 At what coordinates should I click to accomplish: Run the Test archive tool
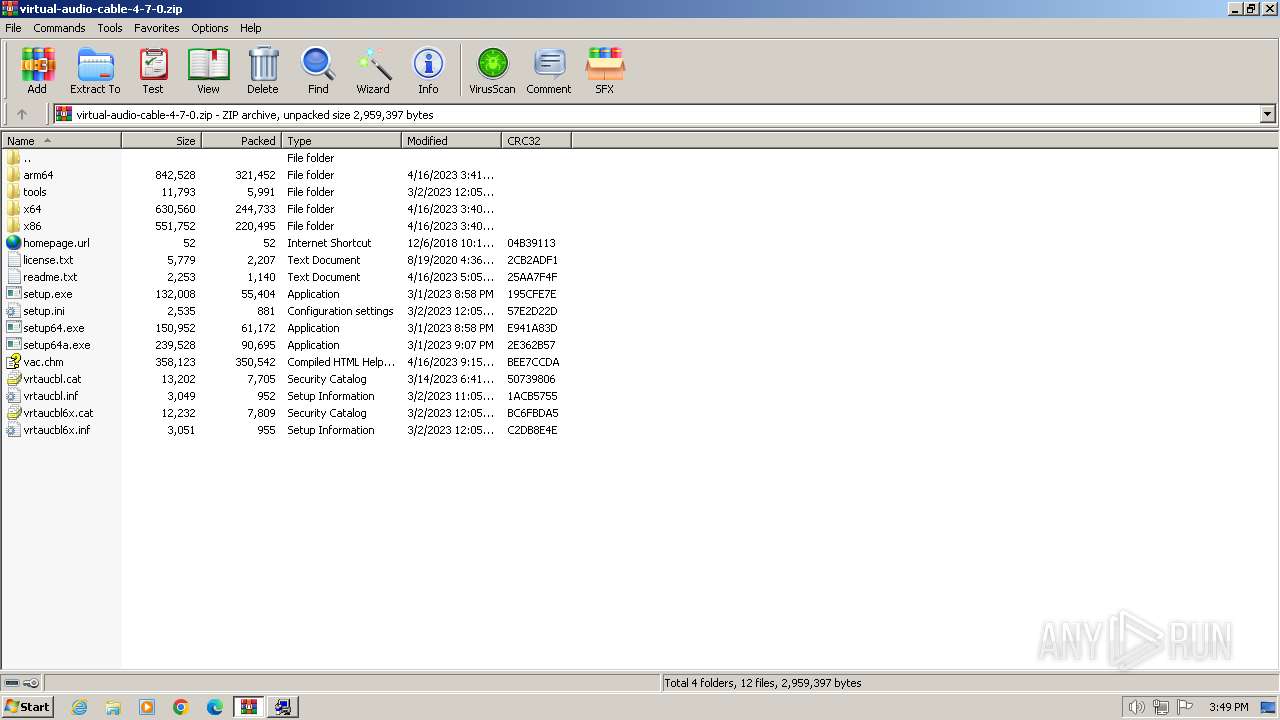tap(153, 65)
